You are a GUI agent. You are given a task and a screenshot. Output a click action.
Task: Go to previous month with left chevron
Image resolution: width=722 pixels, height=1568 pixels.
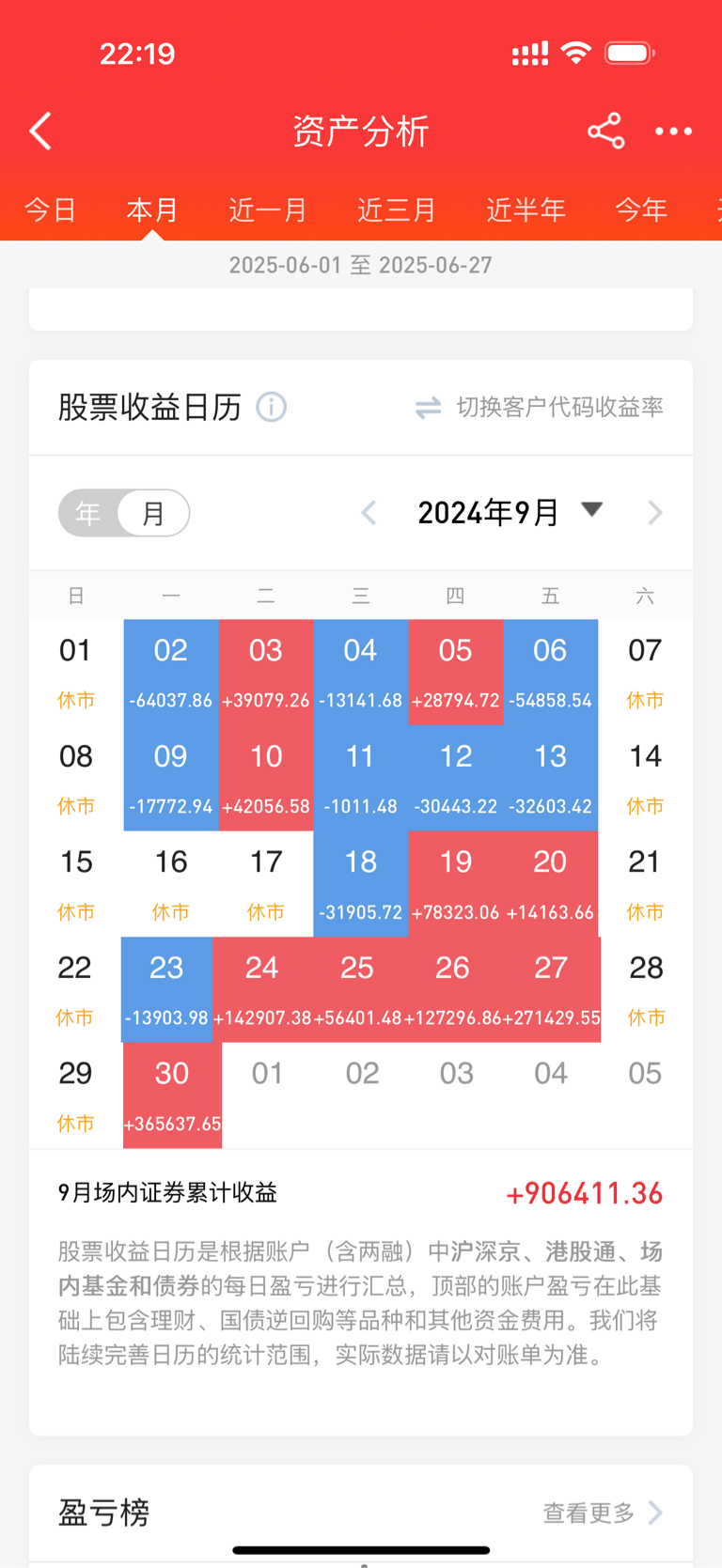click(x=369, y=513)
